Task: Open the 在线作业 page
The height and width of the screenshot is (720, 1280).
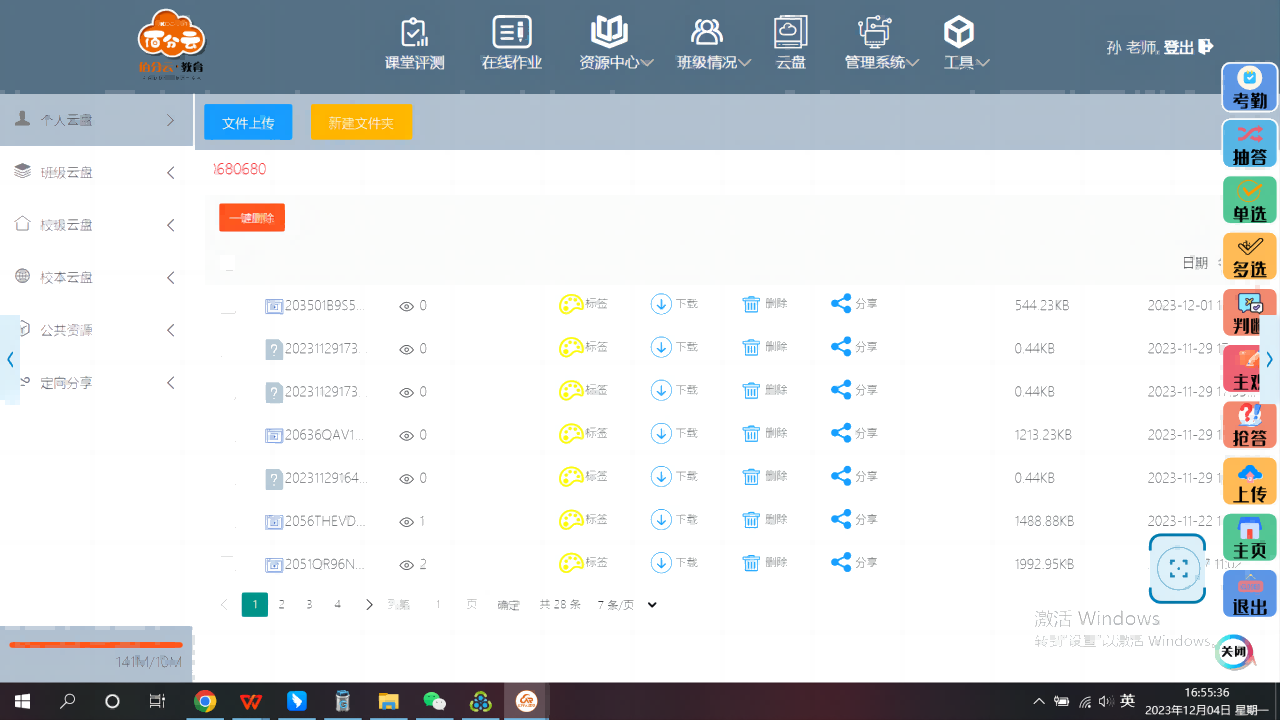Action: (x=511, y=44)
